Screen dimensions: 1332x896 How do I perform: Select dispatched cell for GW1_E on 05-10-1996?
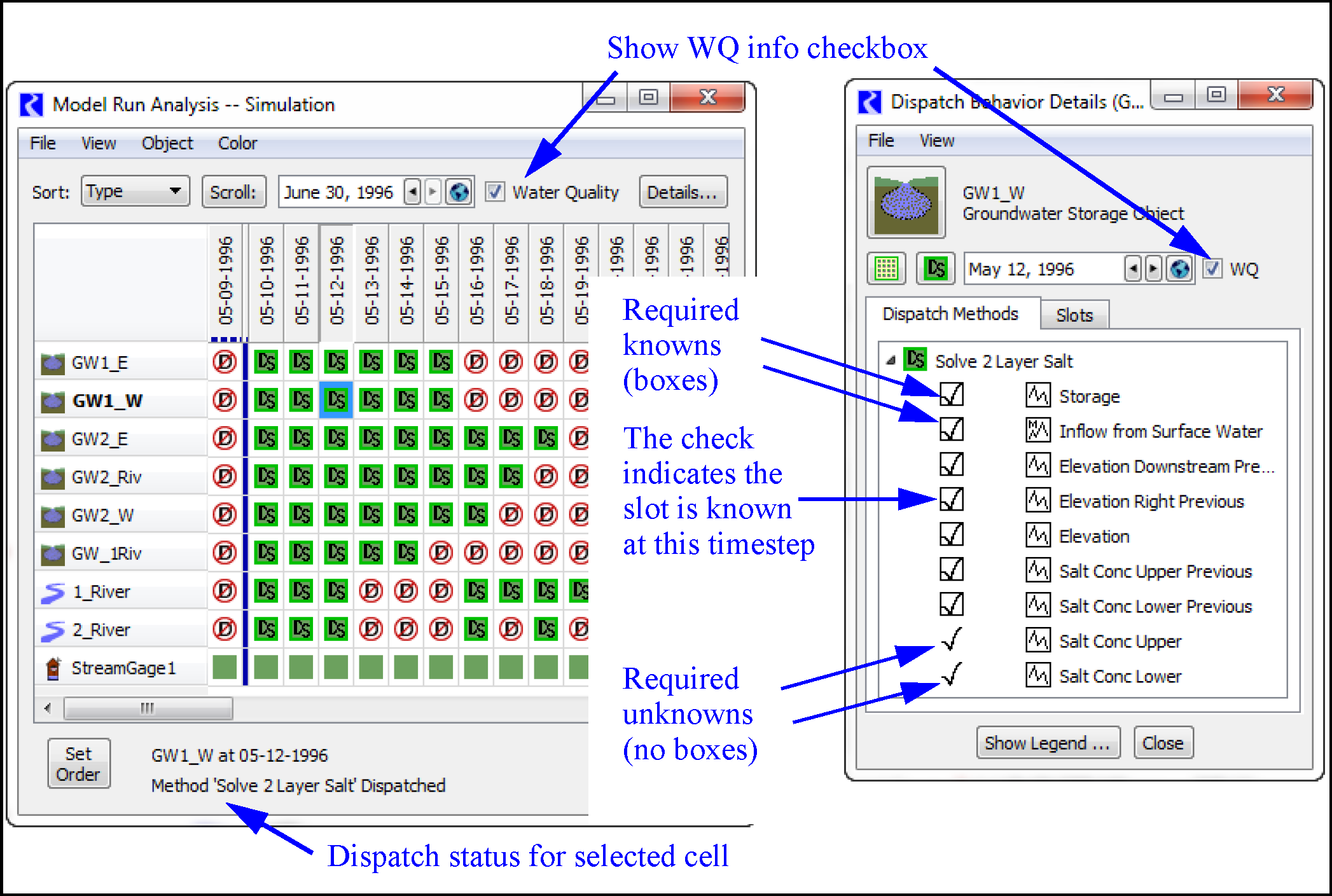tap(266, 362)
